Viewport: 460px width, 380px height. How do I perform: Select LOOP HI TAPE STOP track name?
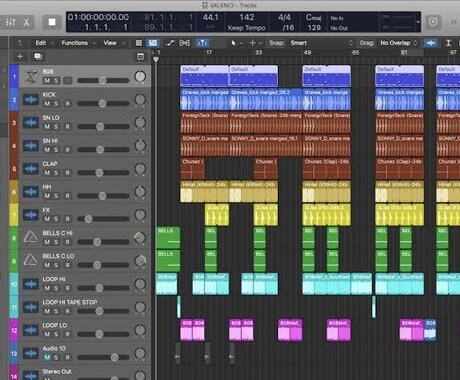(70, 302)
